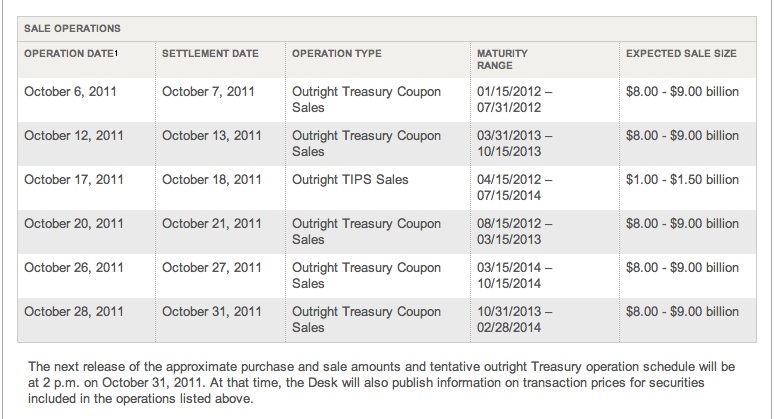Select the $1.00 - $1.50 billion sale size
Screen dimensions: 775x419
coord(682,180)
